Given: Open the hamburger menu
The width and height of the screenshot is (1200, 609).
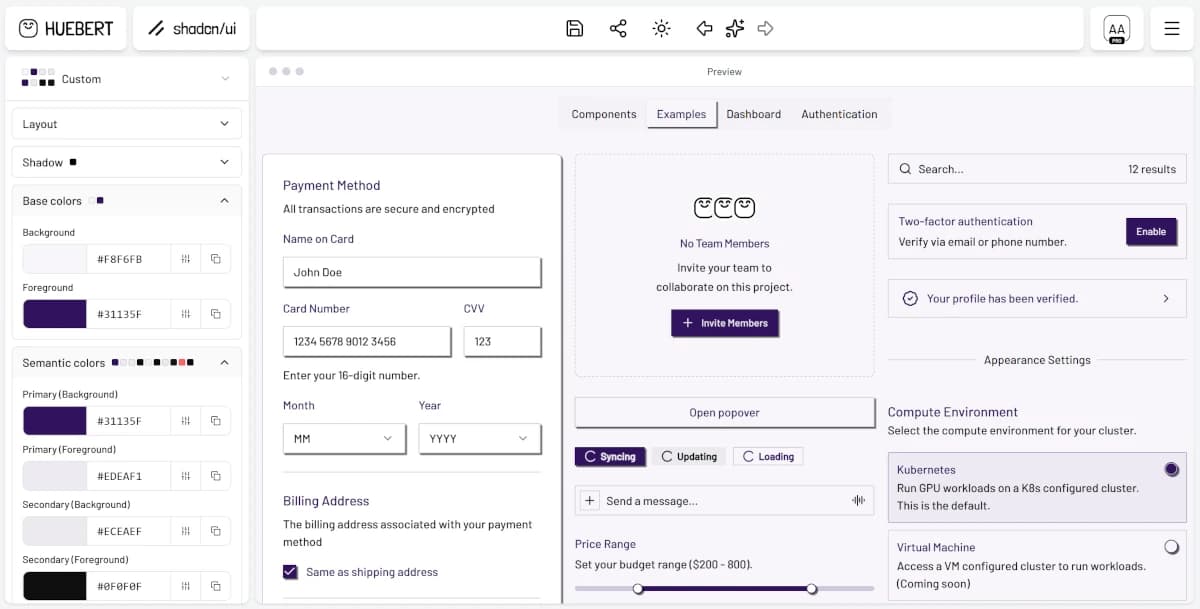Looking at the screenshot, I should coord(1171,28).
